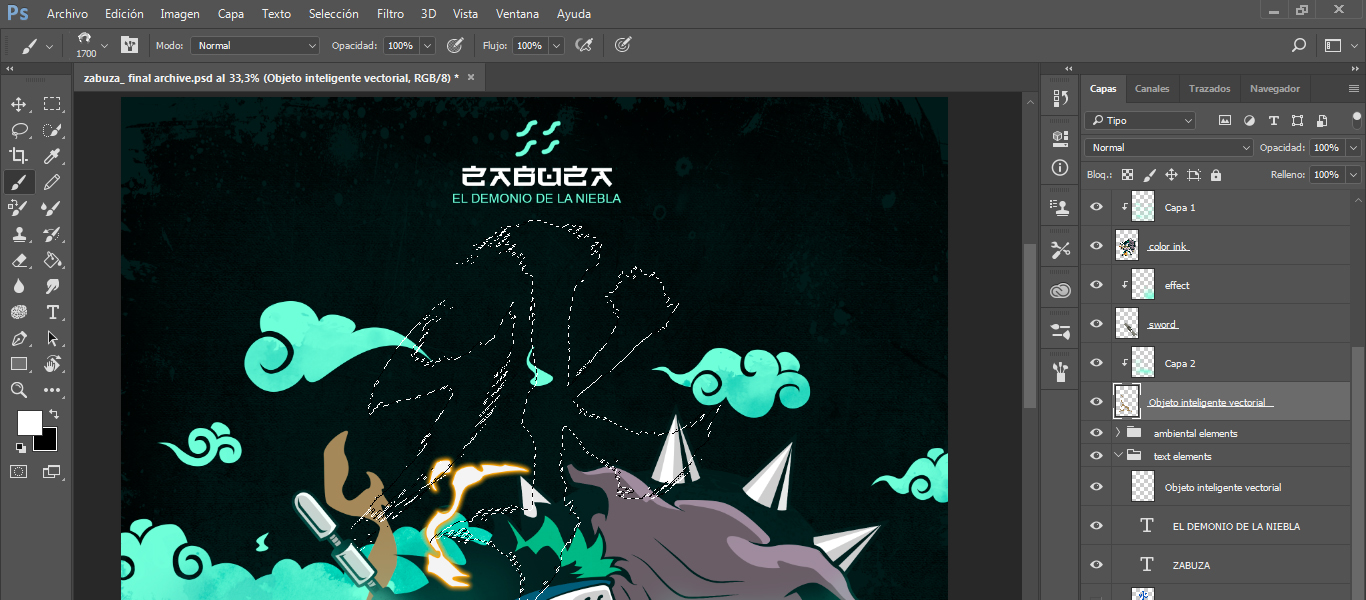
Task: Hide the sword layer
Action: coord(1096,324)
